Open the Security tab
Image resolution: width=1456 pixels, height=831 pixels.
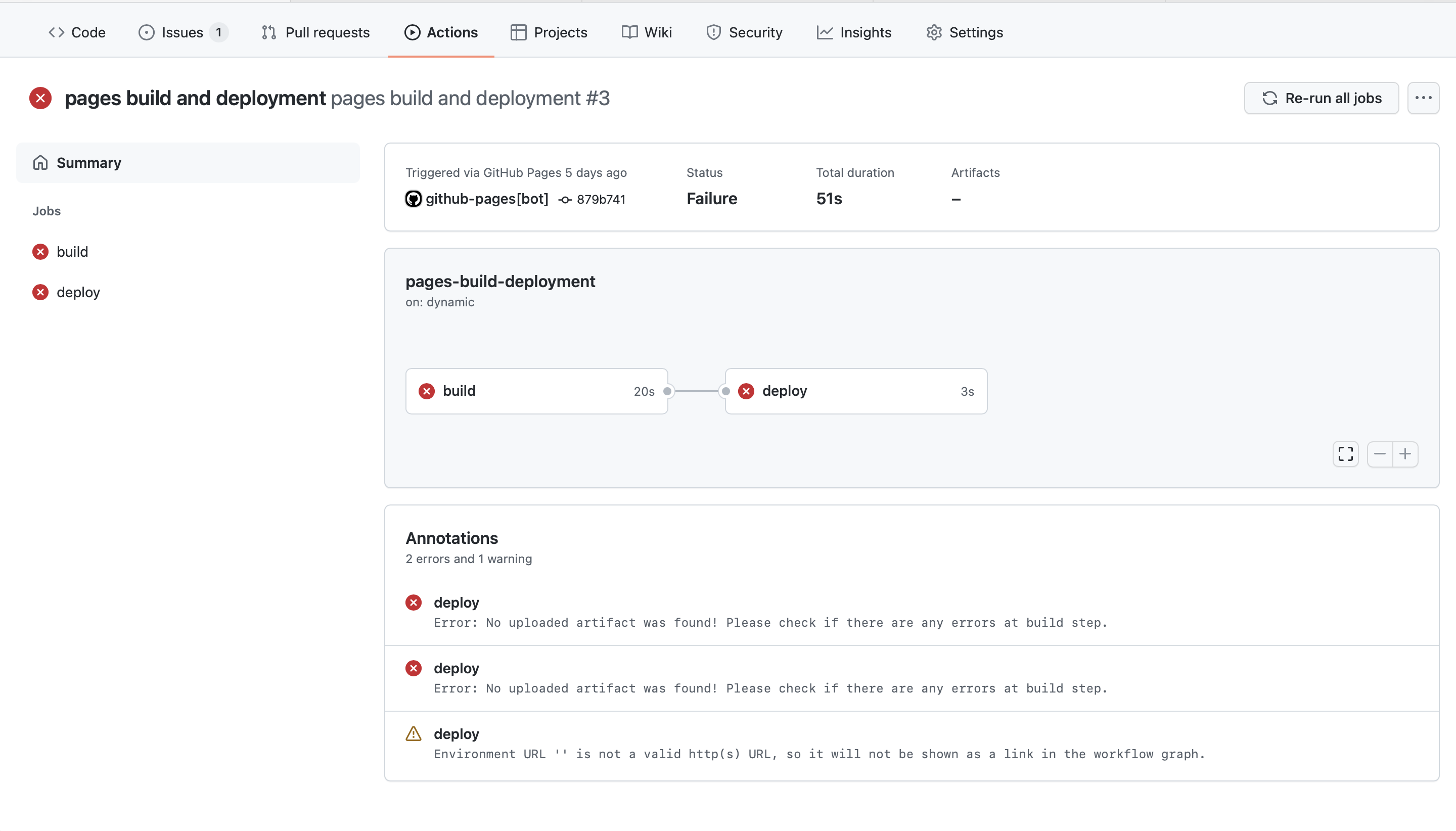coord(744,32)
